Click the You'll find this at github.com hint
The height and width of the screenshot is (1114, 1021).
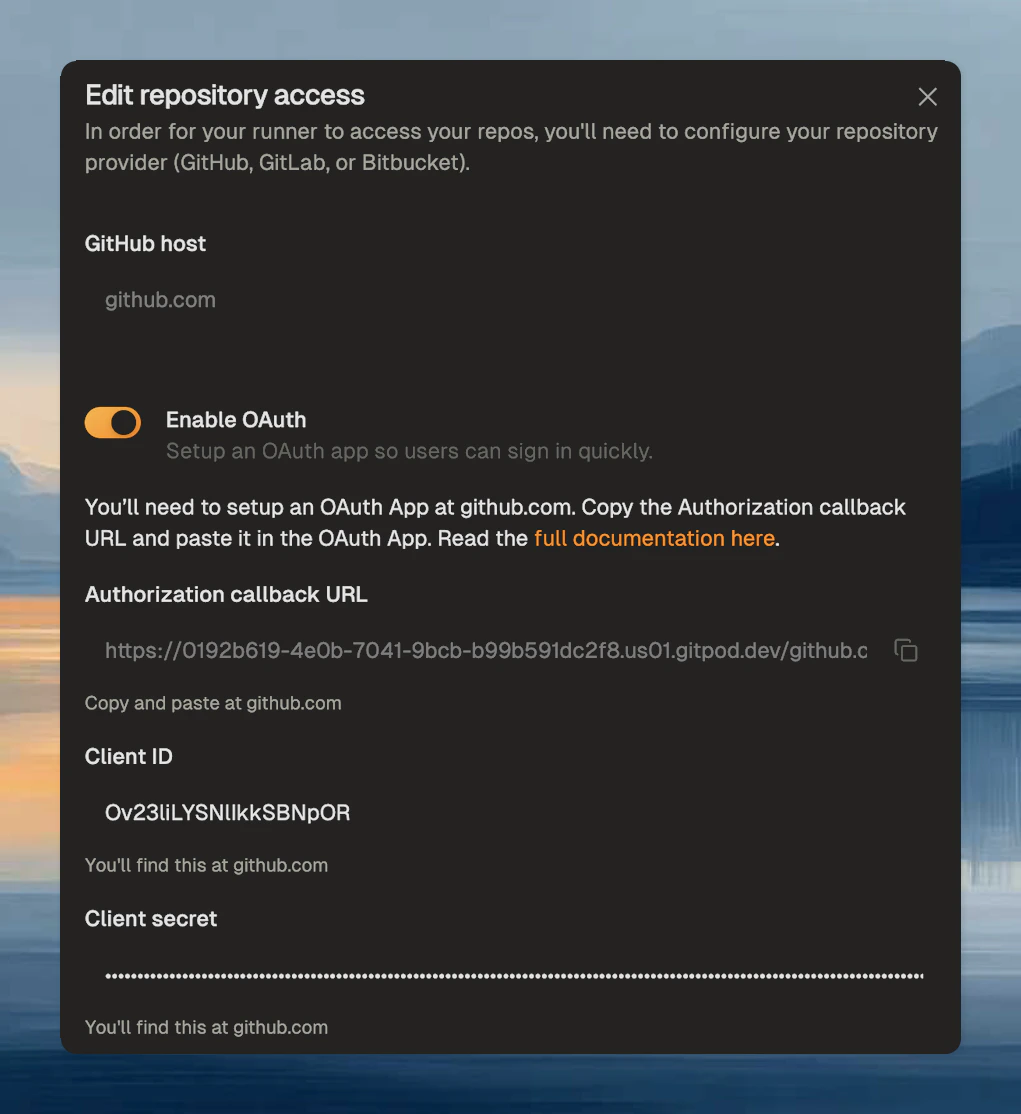[206, 865]
